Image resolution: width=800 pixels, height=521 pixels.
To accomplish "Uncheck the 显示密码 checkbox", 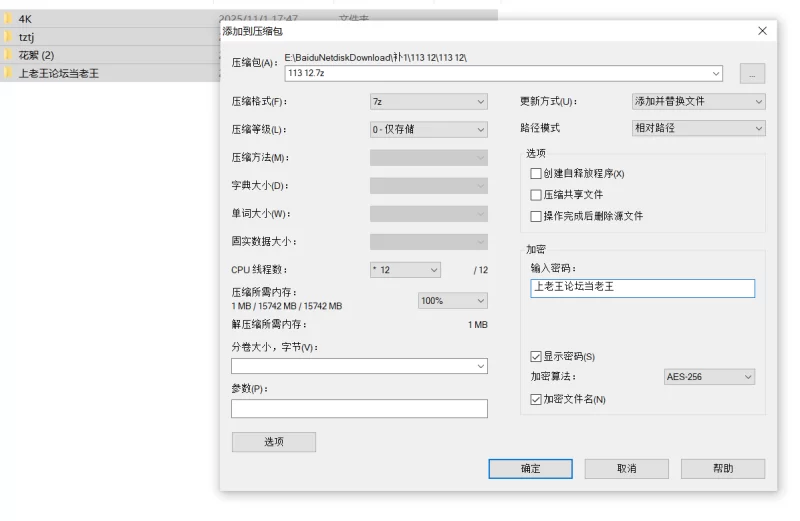I will coord(536,357).
